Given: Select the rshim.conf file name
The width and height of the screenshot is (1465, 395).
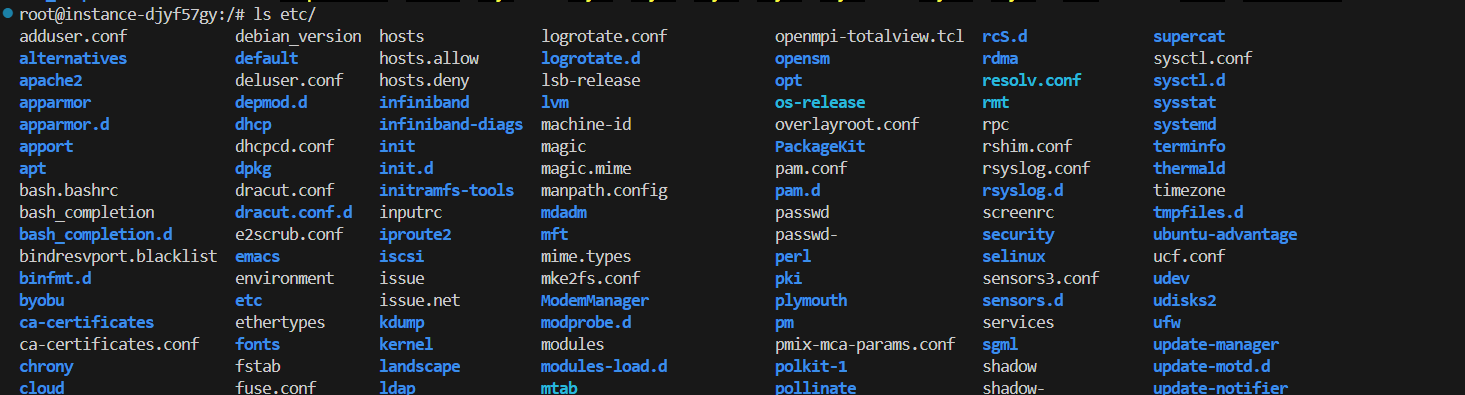Looking at the screenshot, I should [1027, 146].
